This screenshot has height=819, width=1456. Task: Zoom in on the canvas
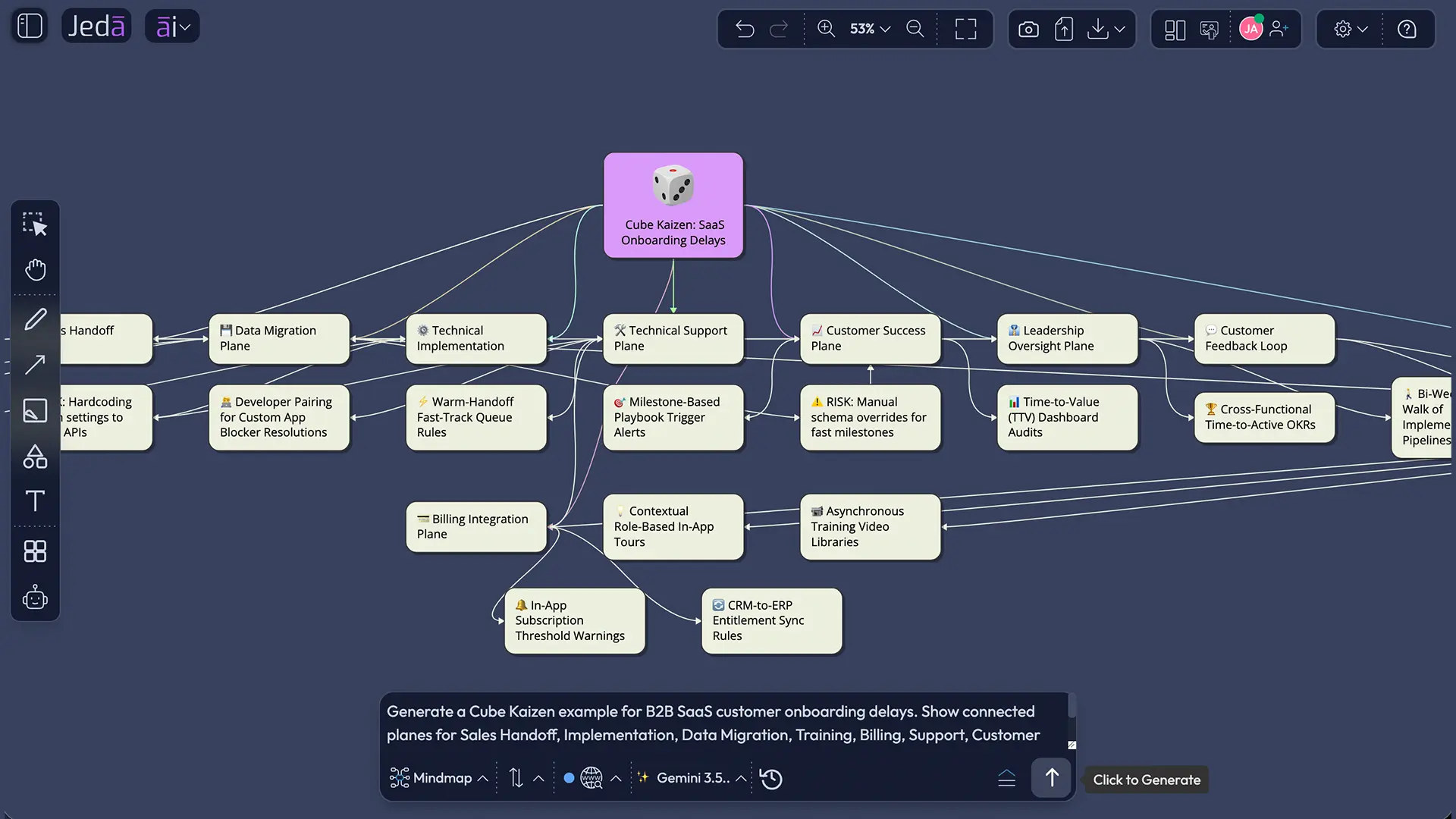pyautogui.click(x=826, y=29)
